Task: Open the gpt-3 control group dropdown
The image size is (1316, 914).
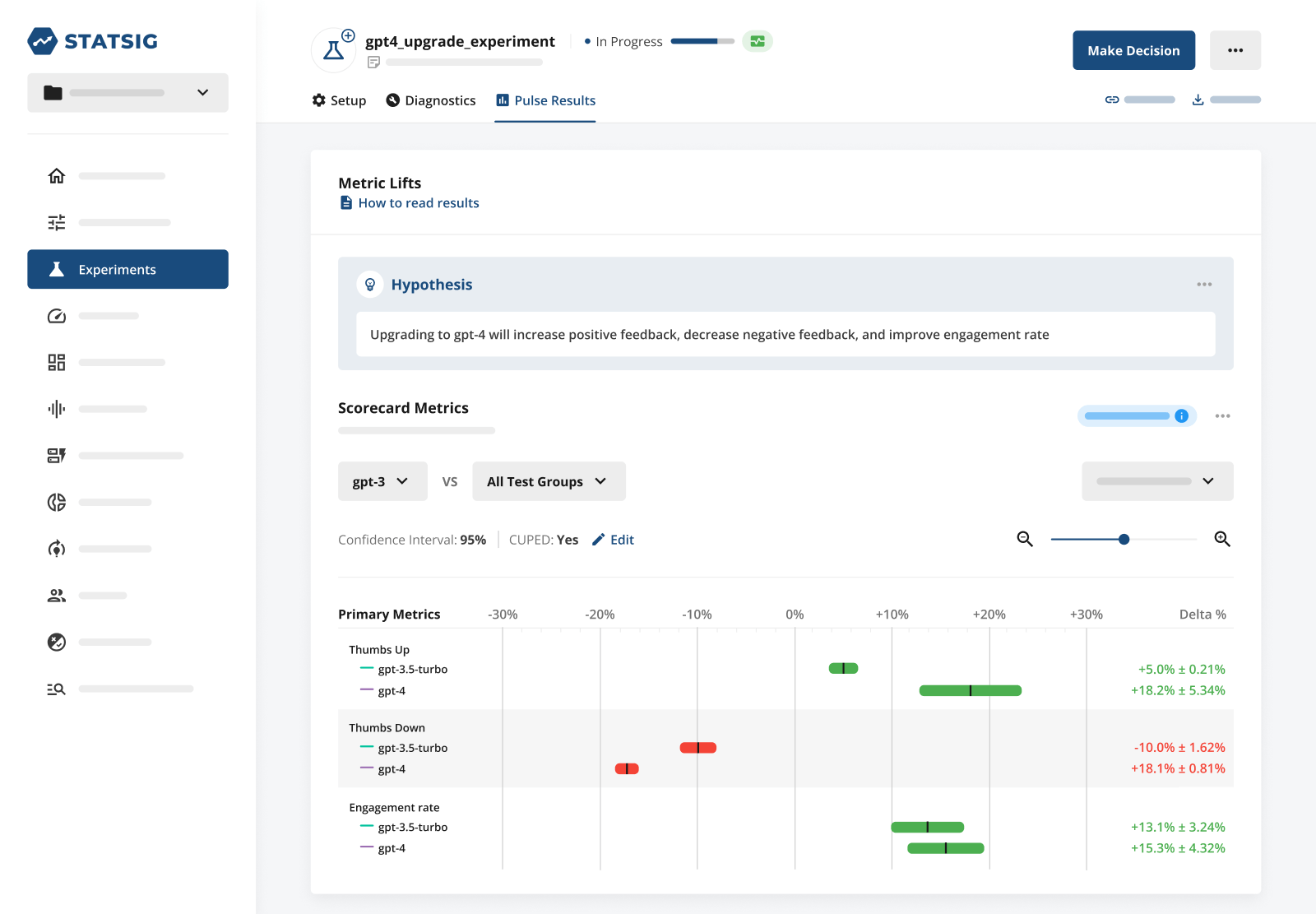Action: pos(382,481)
